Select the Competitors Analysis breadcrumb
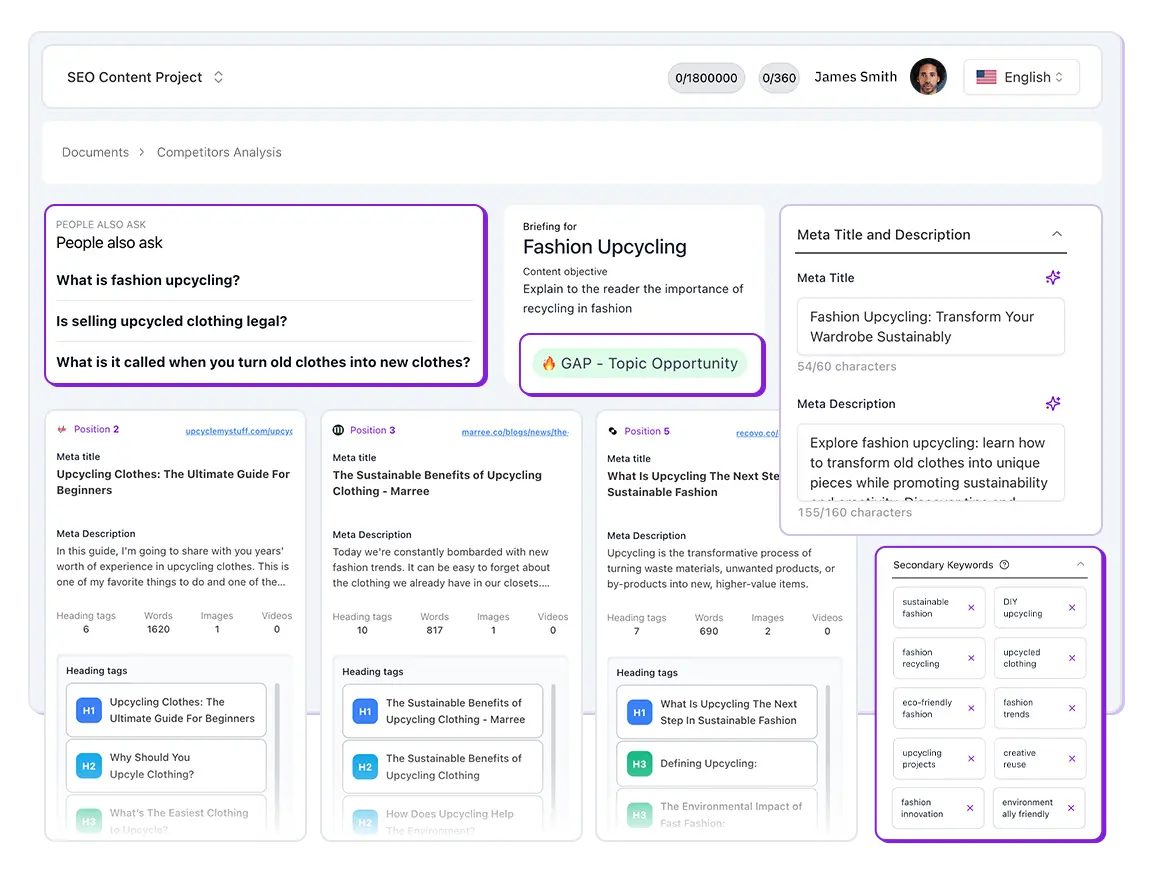 point(219,152)
